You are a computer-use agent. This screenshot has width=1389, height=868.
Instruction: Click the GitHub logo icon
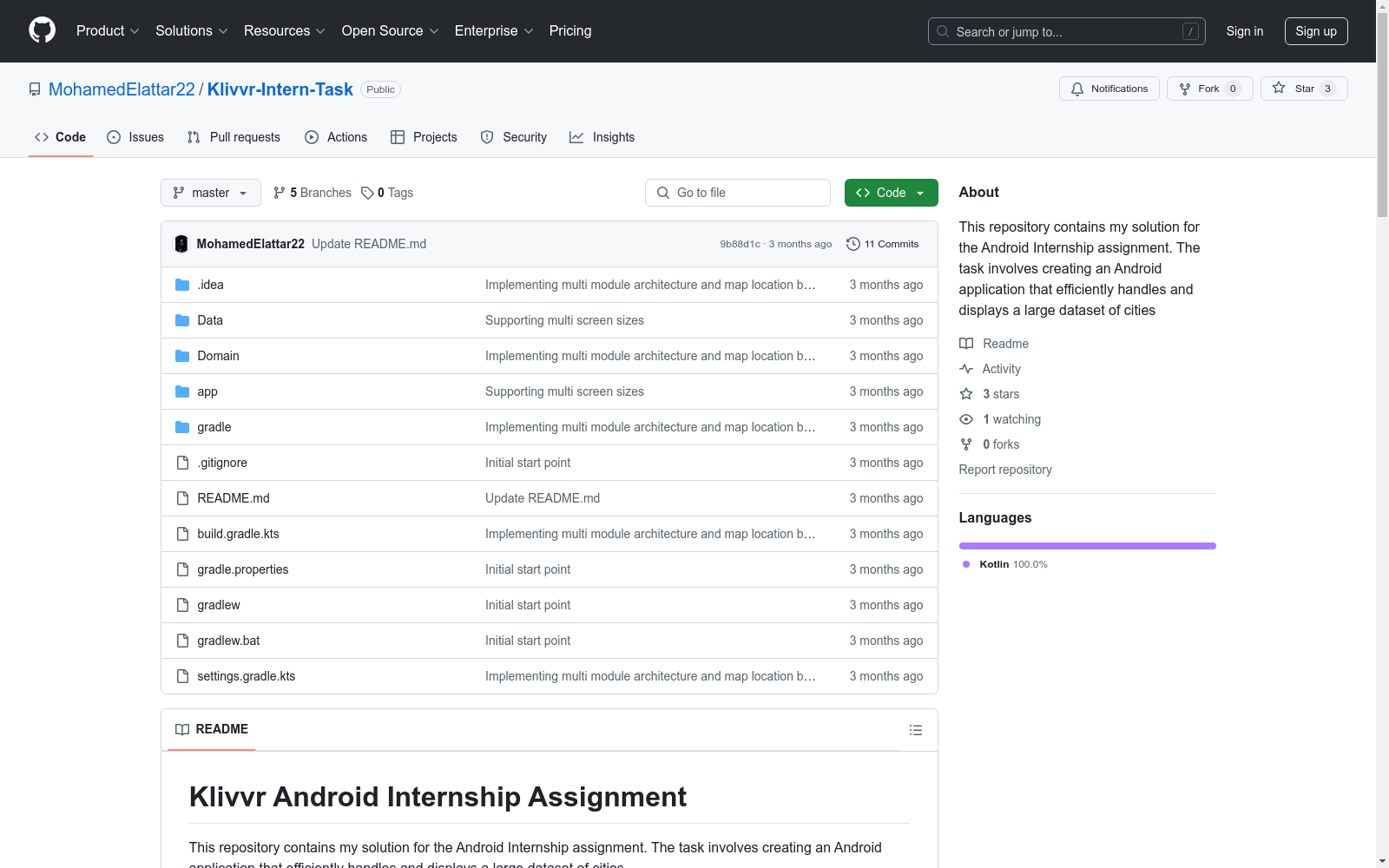pyautogui.click(x=42, y=30)
